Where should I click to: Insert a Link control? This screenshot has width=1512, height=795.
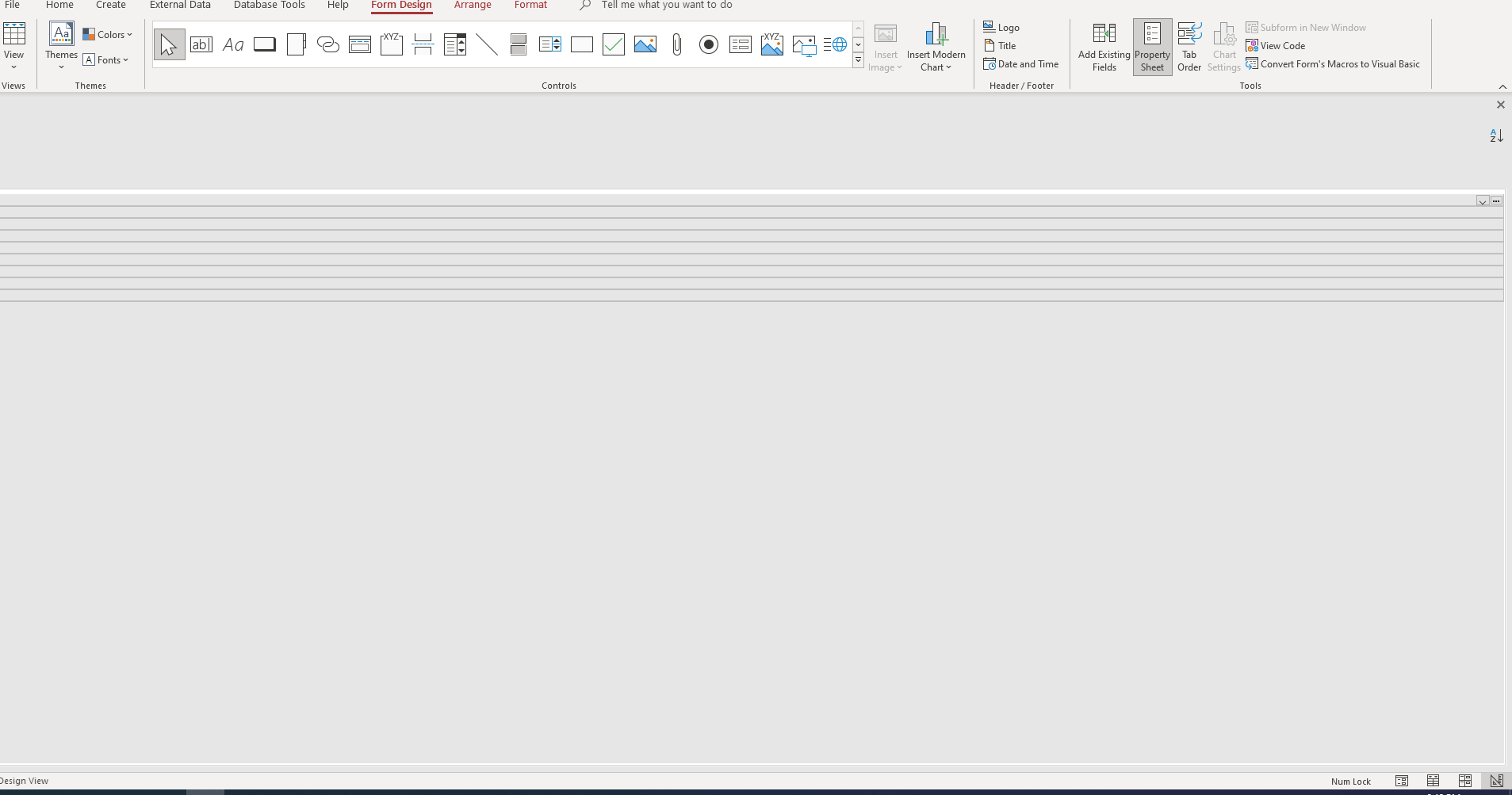328,44
